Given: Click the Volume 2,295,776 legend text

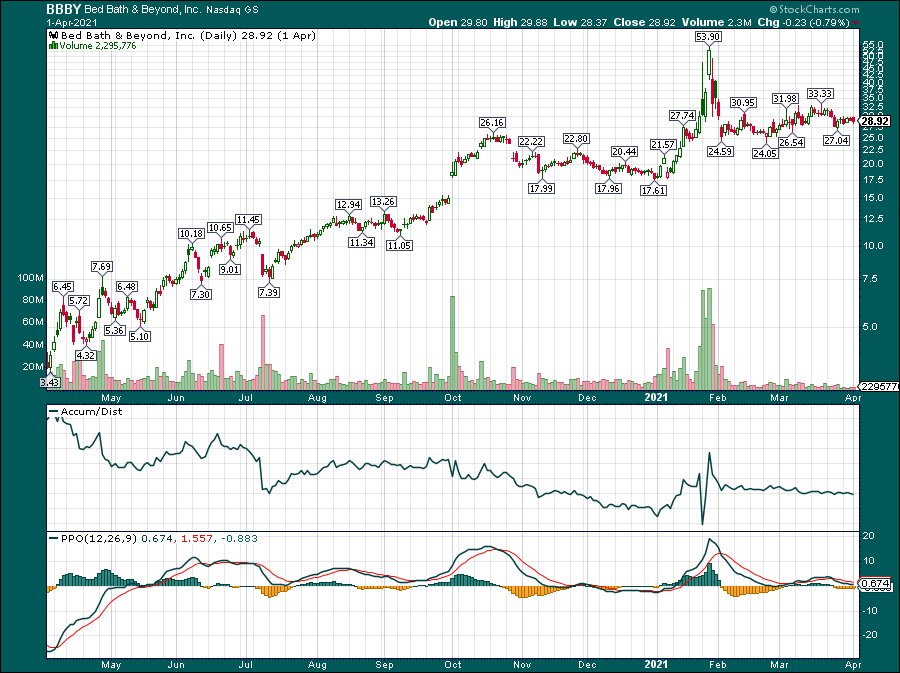Looking at the screenshot, I should [98, 46].
